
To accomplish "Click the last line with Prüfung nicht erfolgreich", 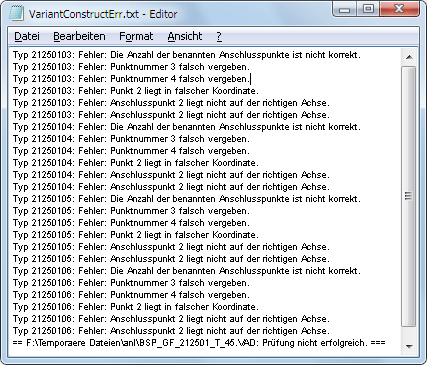I will click(x=199, y=343).
